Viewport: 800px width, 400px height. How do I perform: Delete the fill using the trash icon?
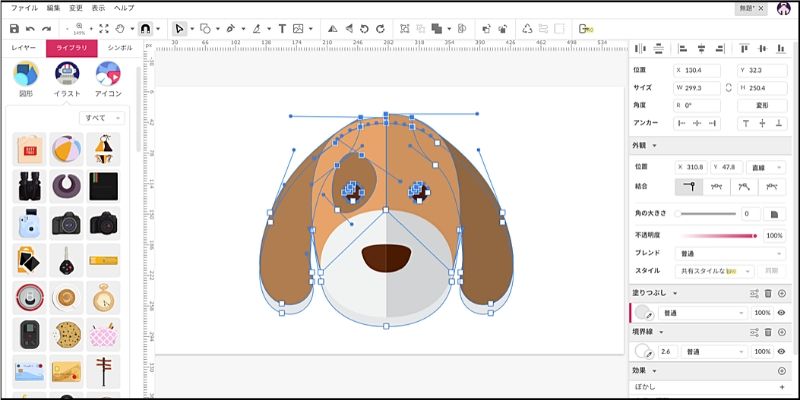click(x=768, y=293)
